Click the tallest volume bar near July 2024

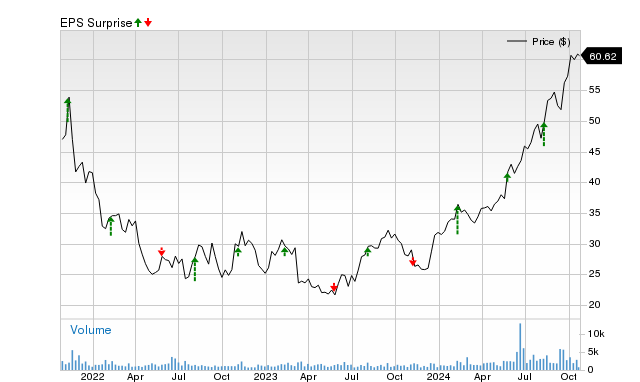click(520, 346)
